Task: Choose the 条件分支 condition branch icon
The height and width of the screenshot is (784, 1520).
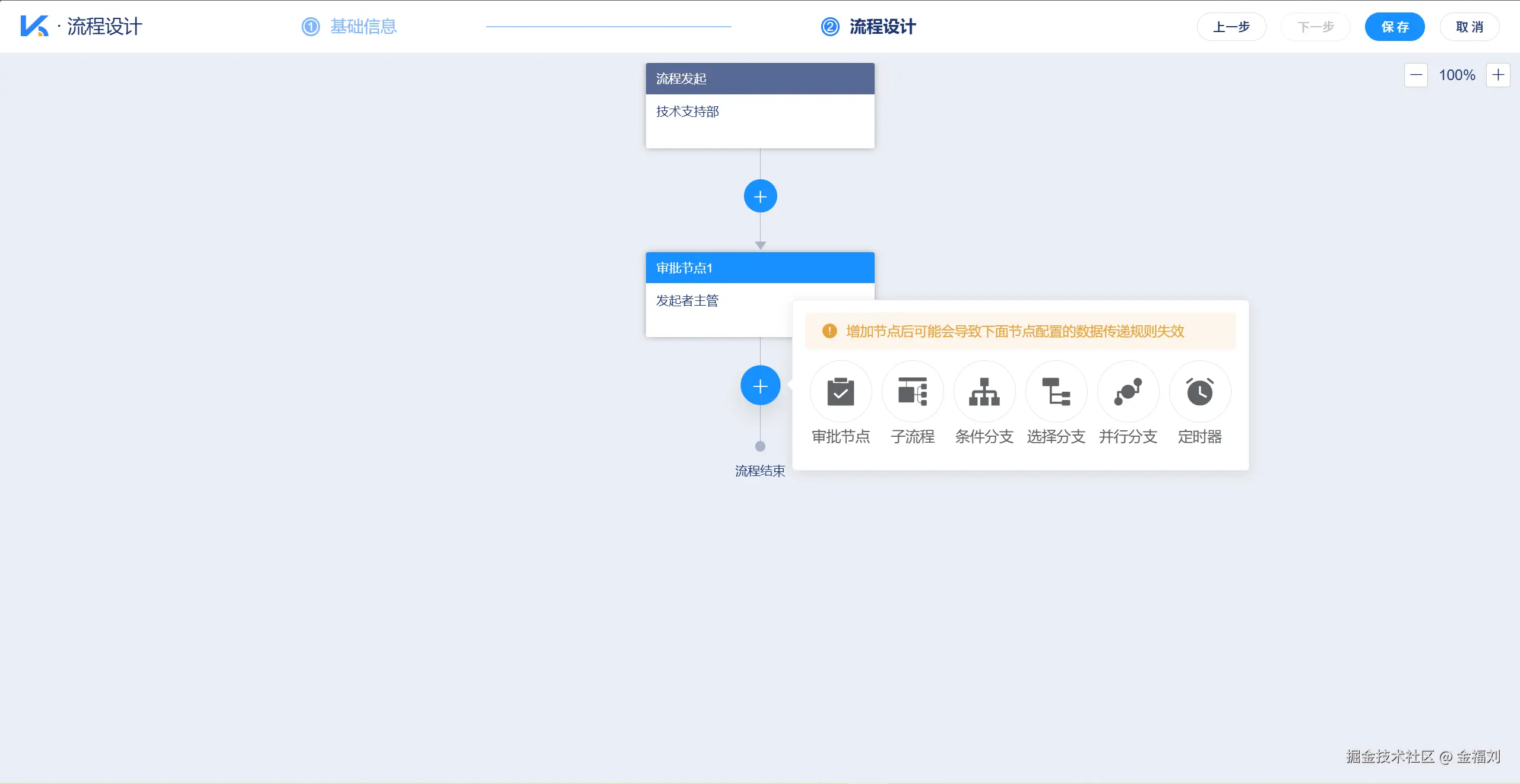Action: pos(984,392)
